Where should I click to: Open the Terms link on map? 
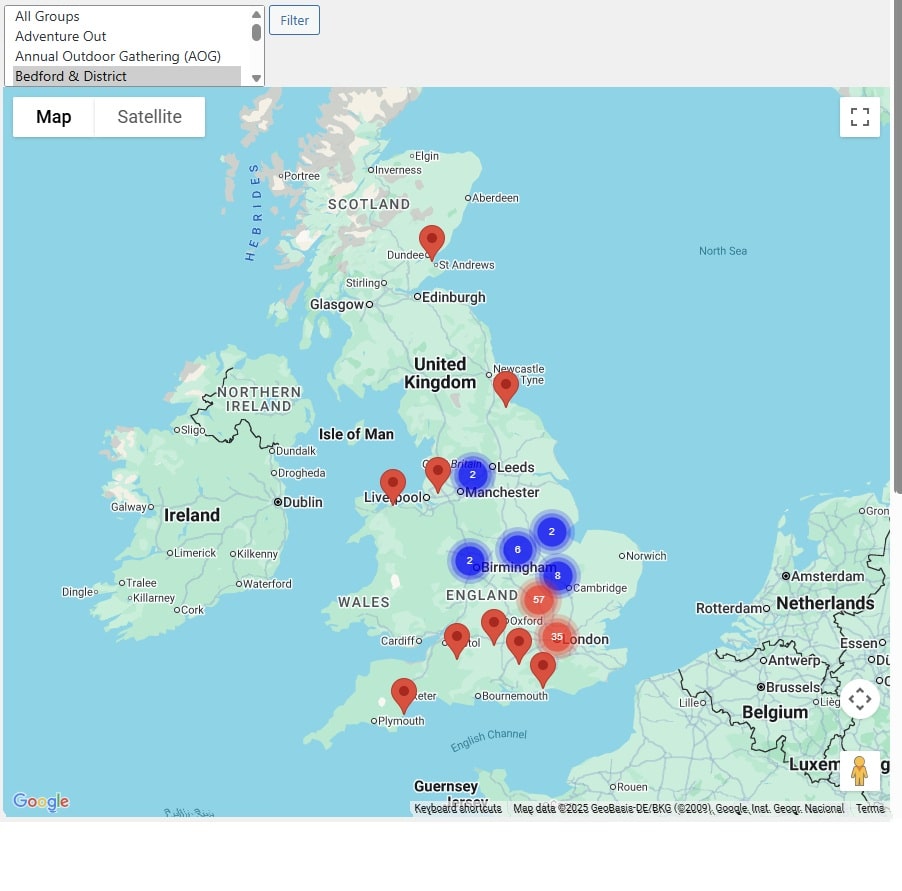tap(869, 808)
